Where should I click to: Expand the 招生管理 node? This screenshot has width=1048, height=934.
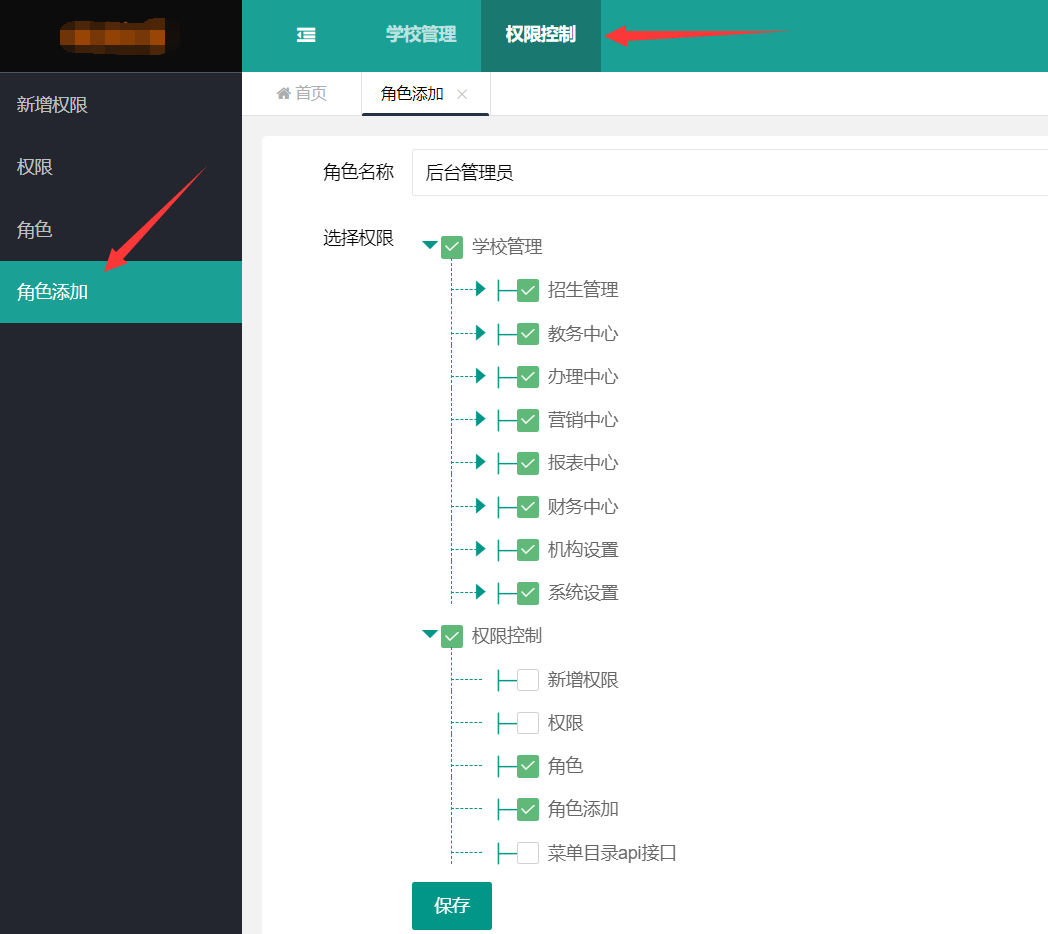(x=480, y=289)
